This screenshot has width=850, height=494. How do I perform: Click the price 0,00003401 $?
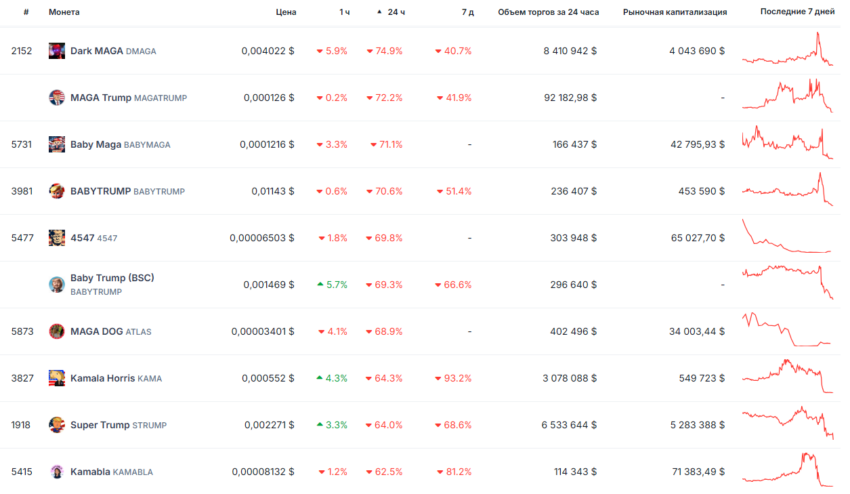263,331
